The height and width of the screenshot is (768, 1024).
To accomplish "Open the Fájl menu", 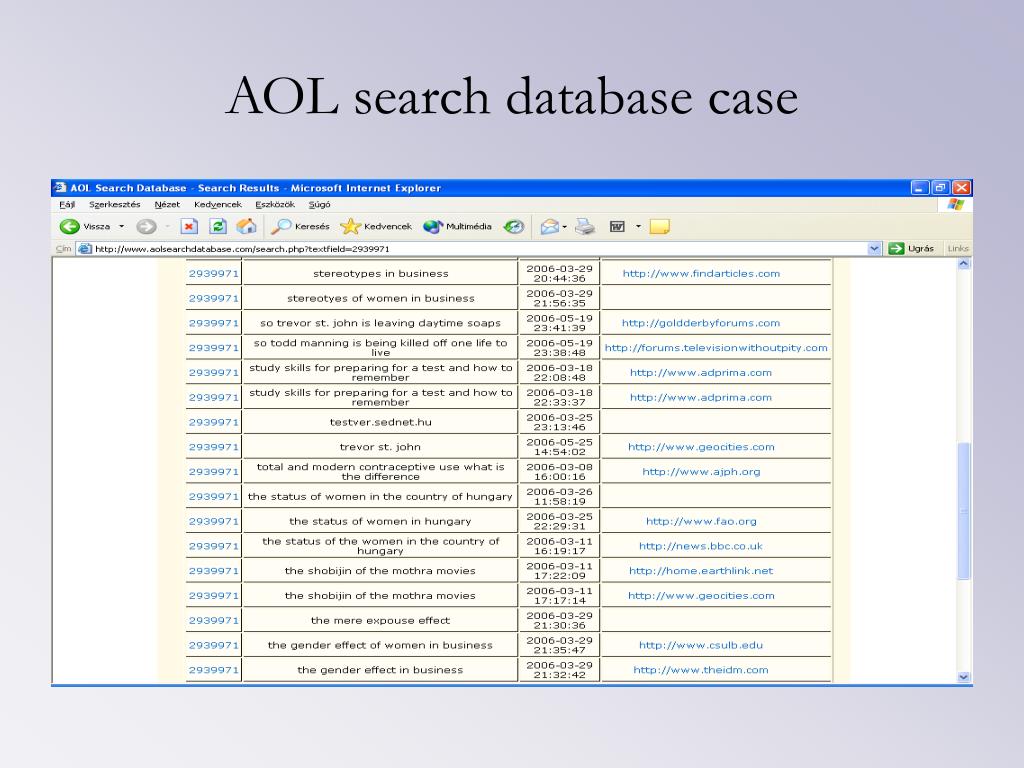I will coord(67,204).
